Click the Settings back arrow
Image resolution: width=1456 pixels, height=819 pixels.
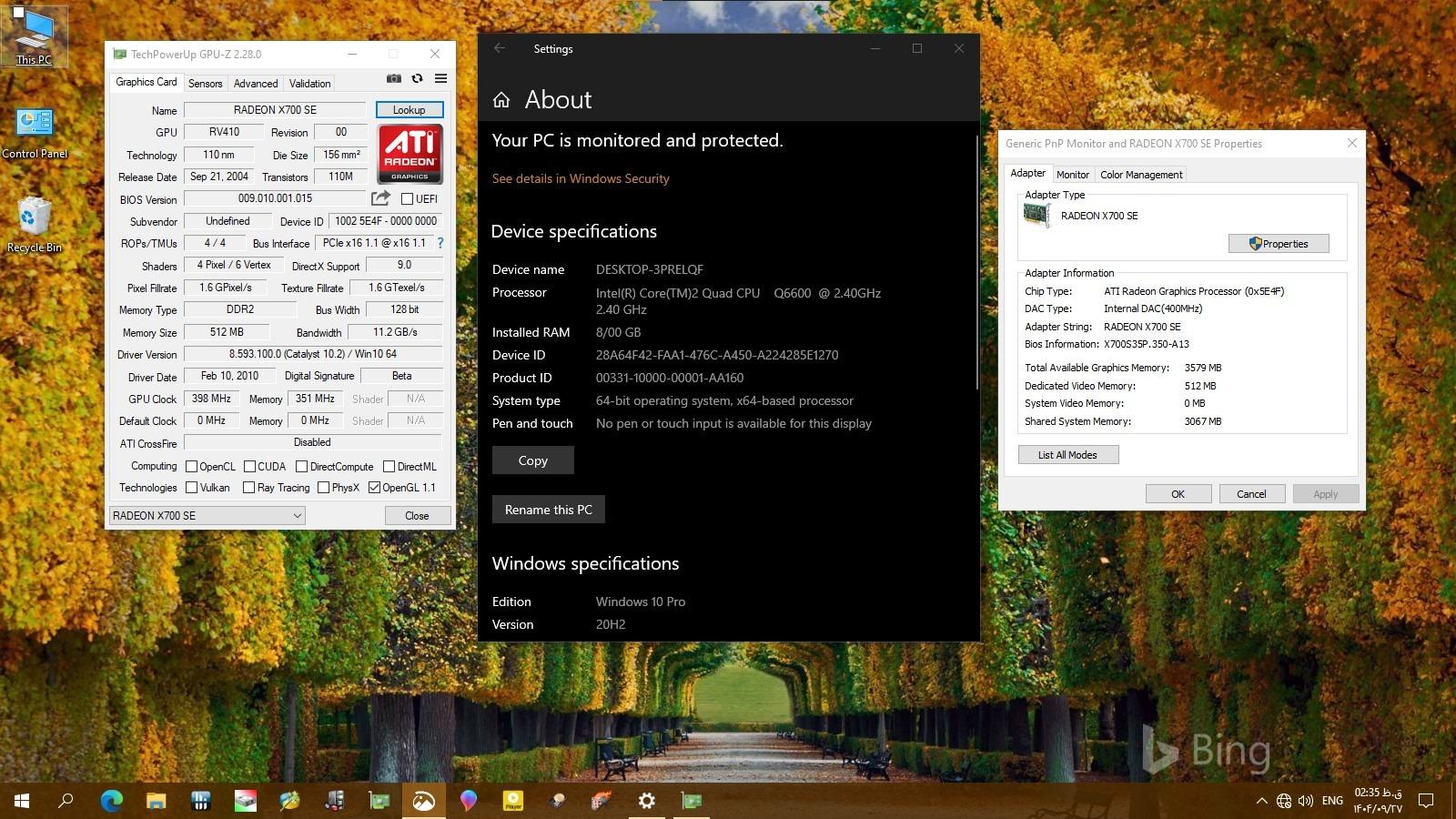click(x=500, y=48)
